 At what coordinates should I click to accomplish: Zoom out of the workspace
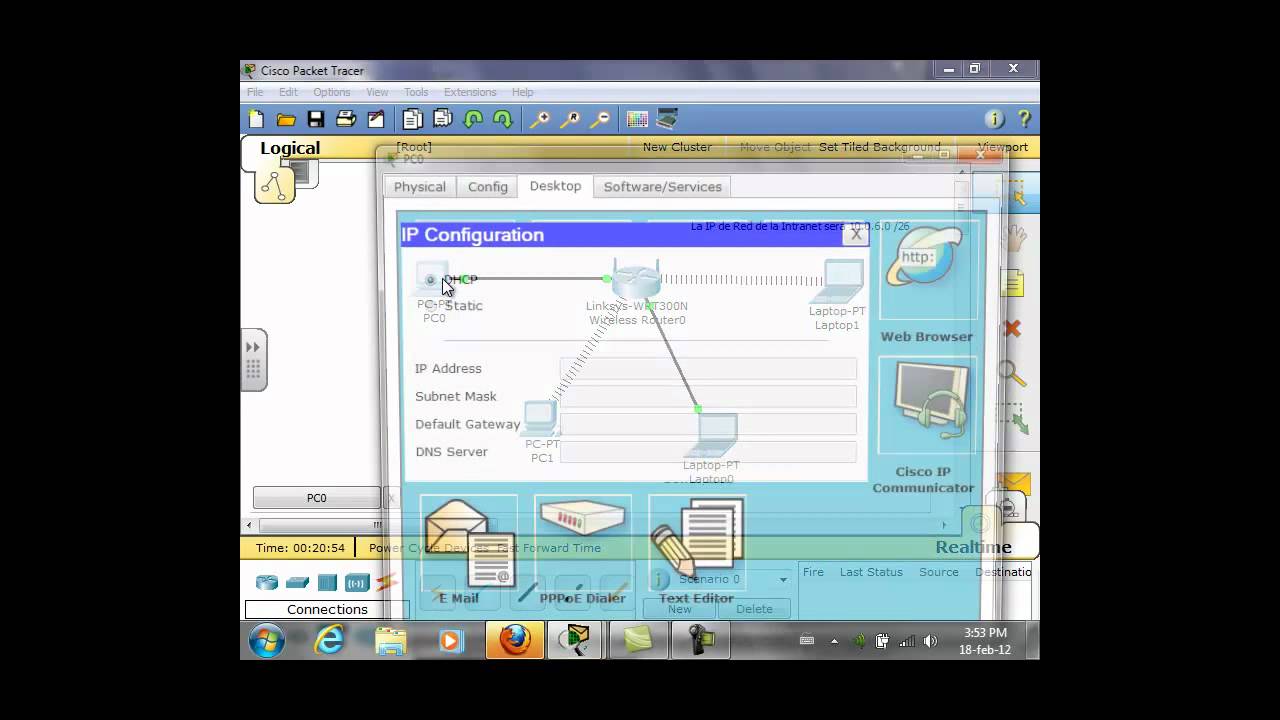click(600, 119)
